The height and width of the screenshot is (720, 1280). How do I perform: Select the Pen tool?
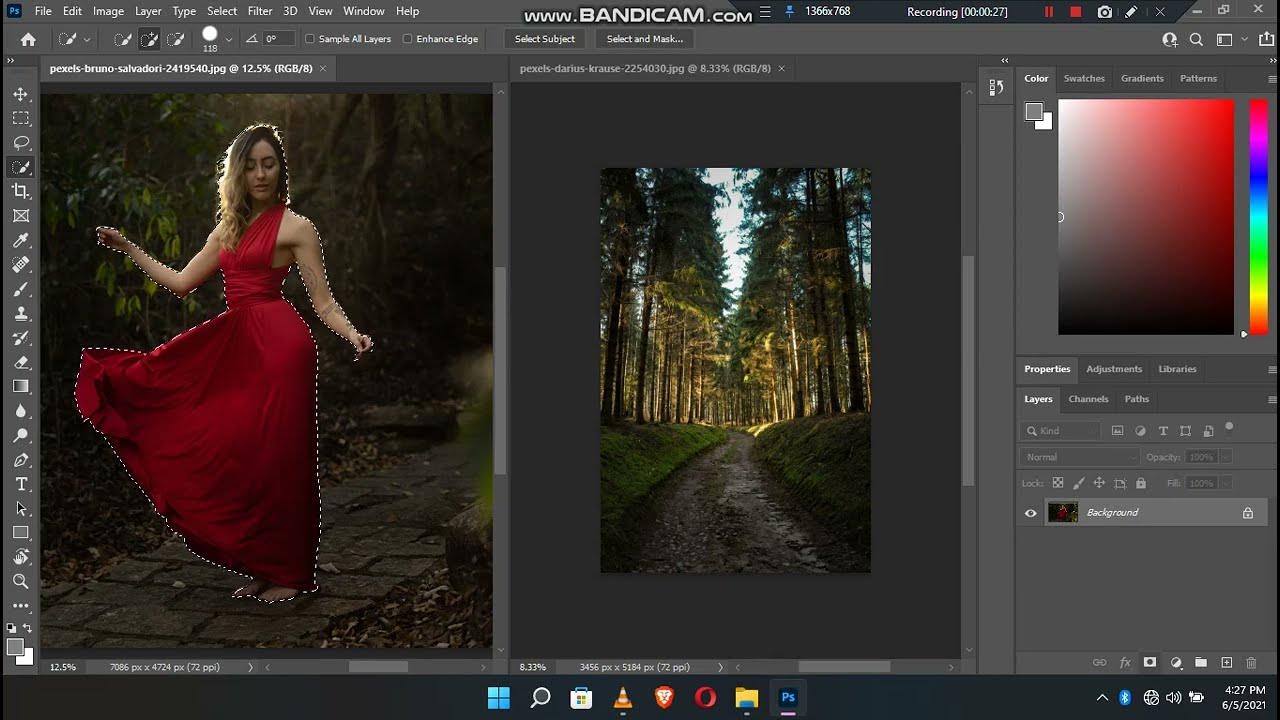tap(21, 460)
